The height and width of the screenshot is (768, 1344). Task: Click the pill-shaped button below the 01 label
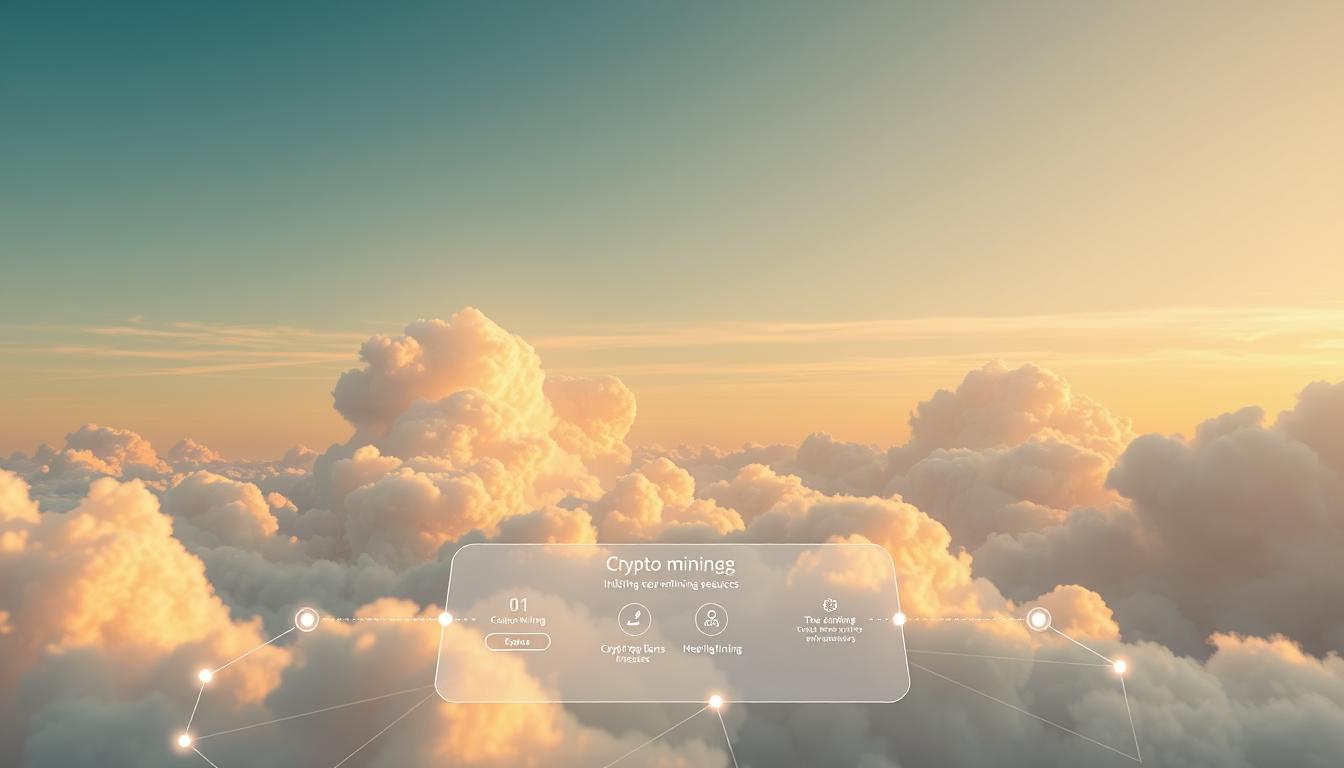517,642
